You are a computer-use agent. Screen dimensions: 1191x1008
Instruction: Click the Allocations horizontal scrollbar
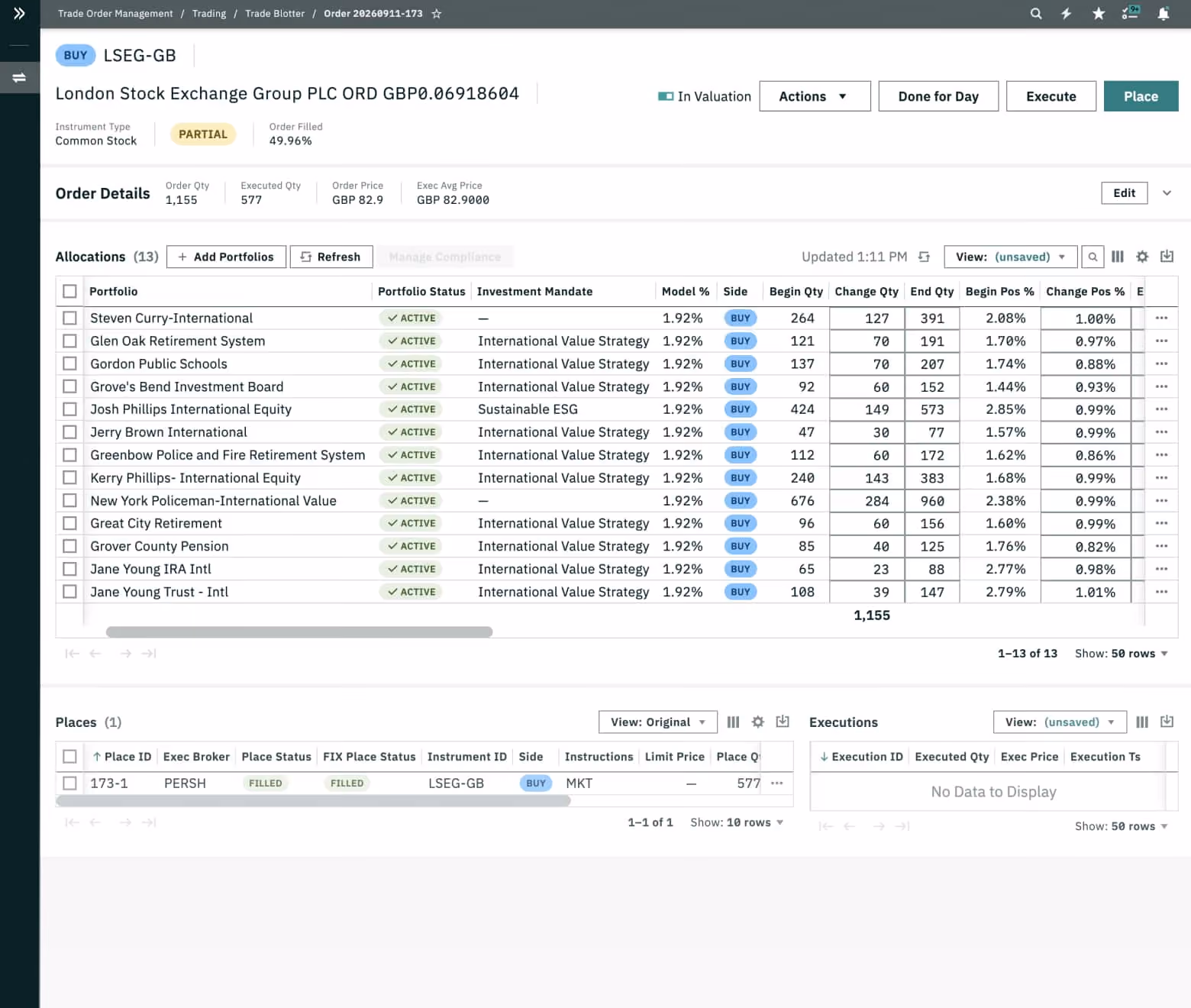point(299,632)
